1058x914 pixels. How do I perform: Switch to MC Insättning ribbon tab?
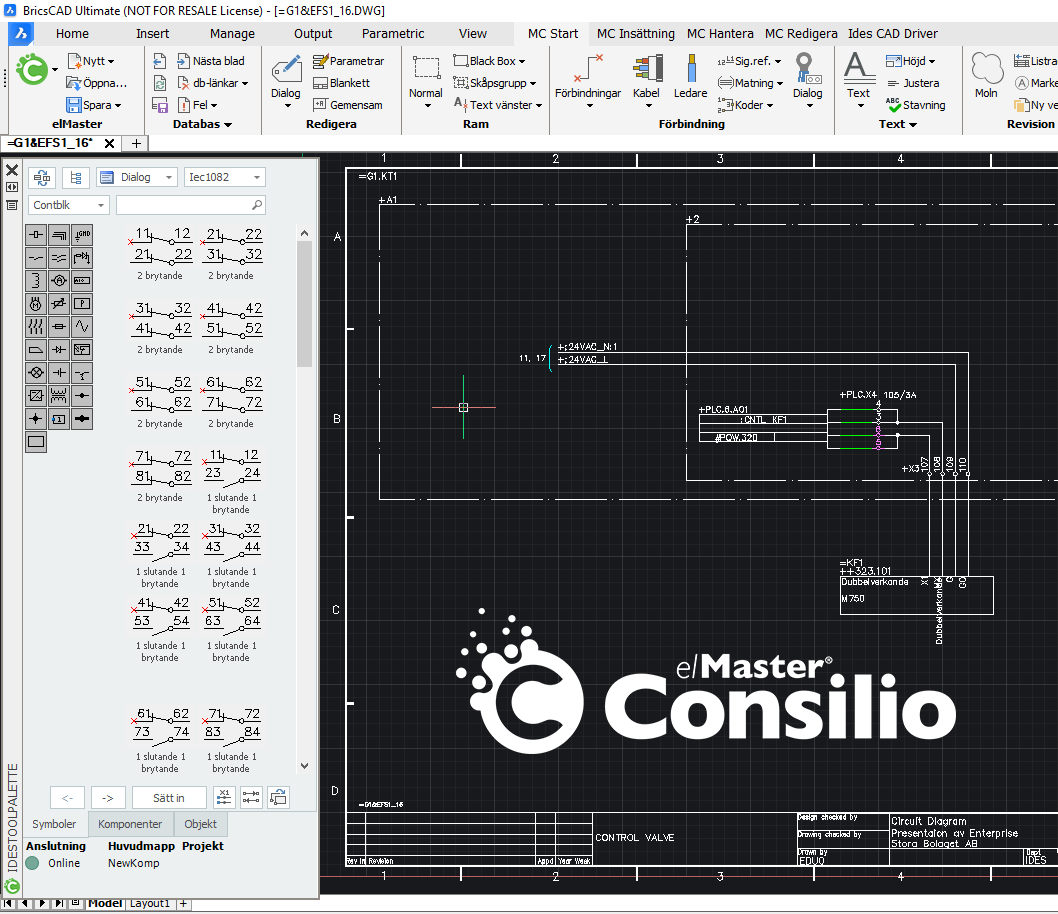tap(635, 33)
